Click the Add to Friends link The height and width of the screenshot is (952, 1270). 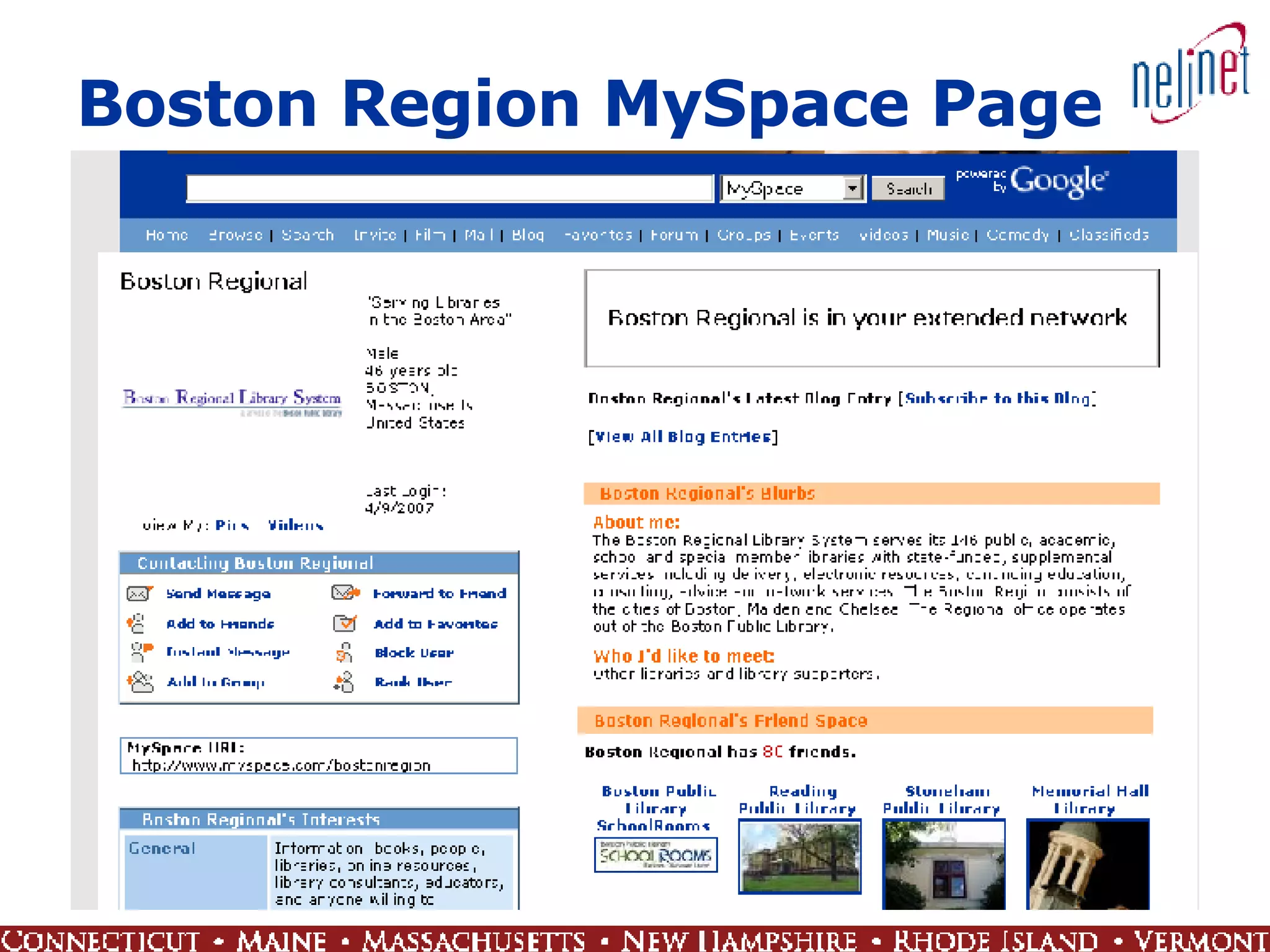(x=220, y=624)
